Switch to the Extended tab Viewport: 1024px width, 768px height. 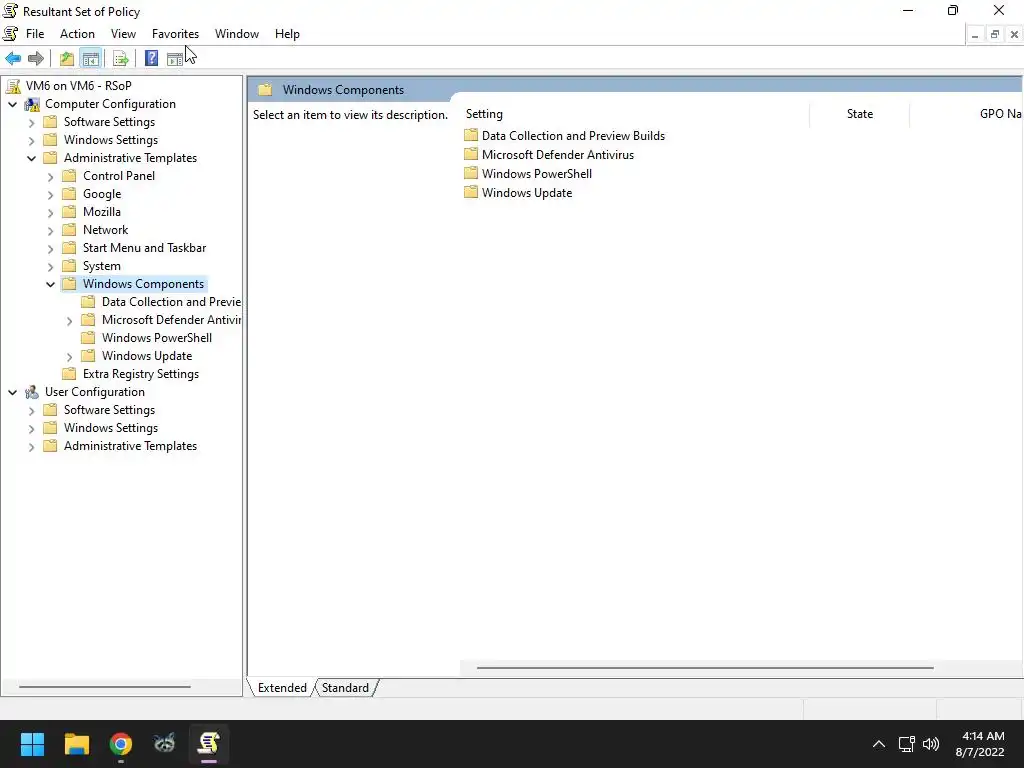point(282,688)
